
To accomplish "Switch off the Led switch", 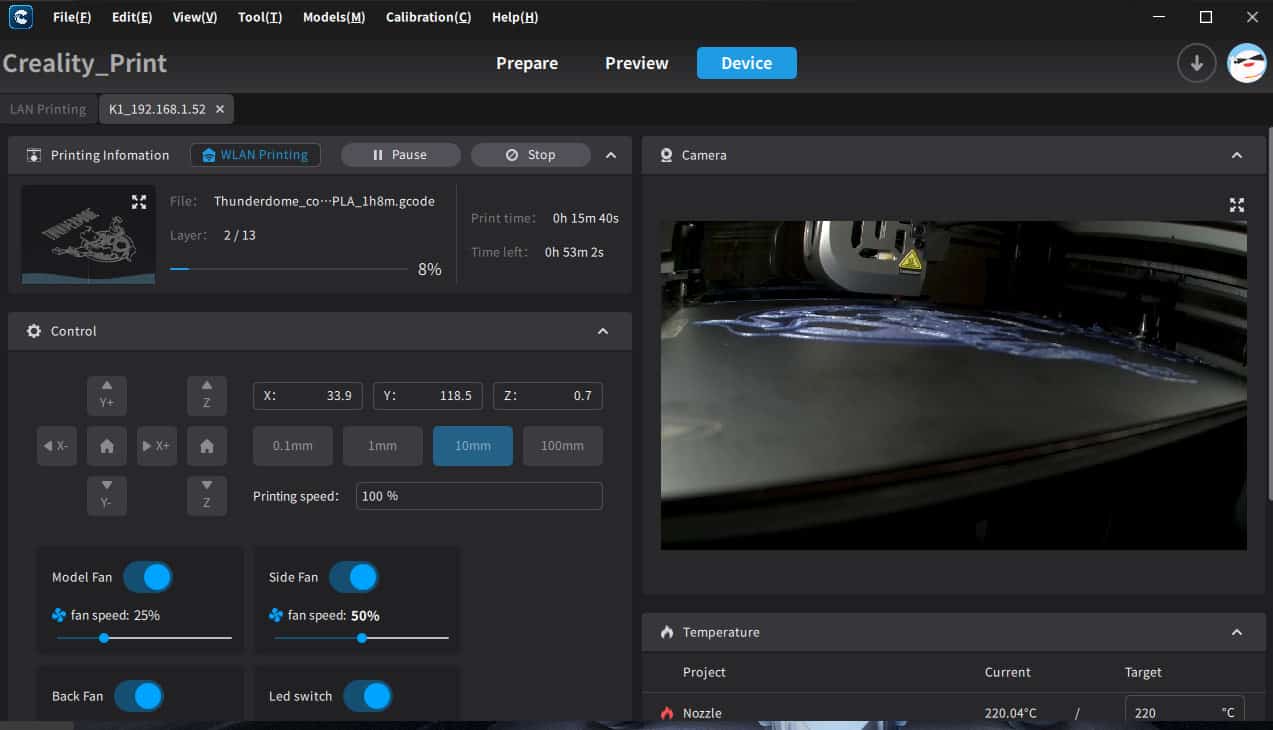I will tap(367, 696).
